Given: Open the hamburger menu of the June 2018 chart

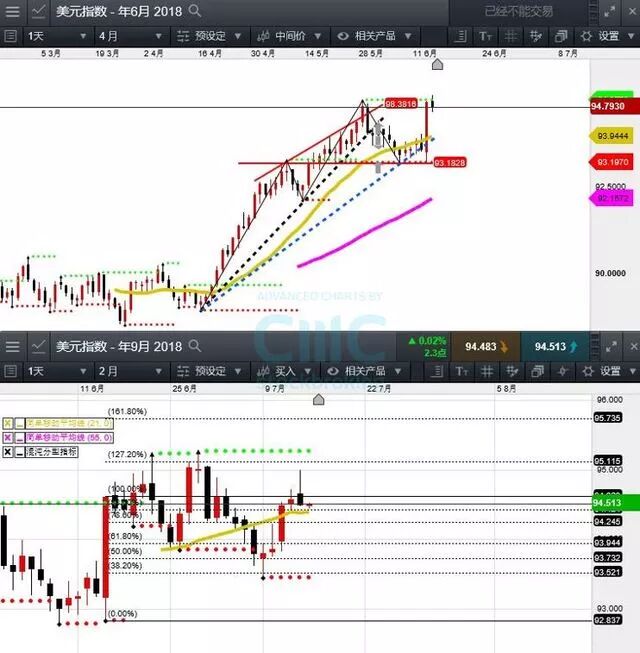Looking at the screenshot, I should (x=12, y=11).
